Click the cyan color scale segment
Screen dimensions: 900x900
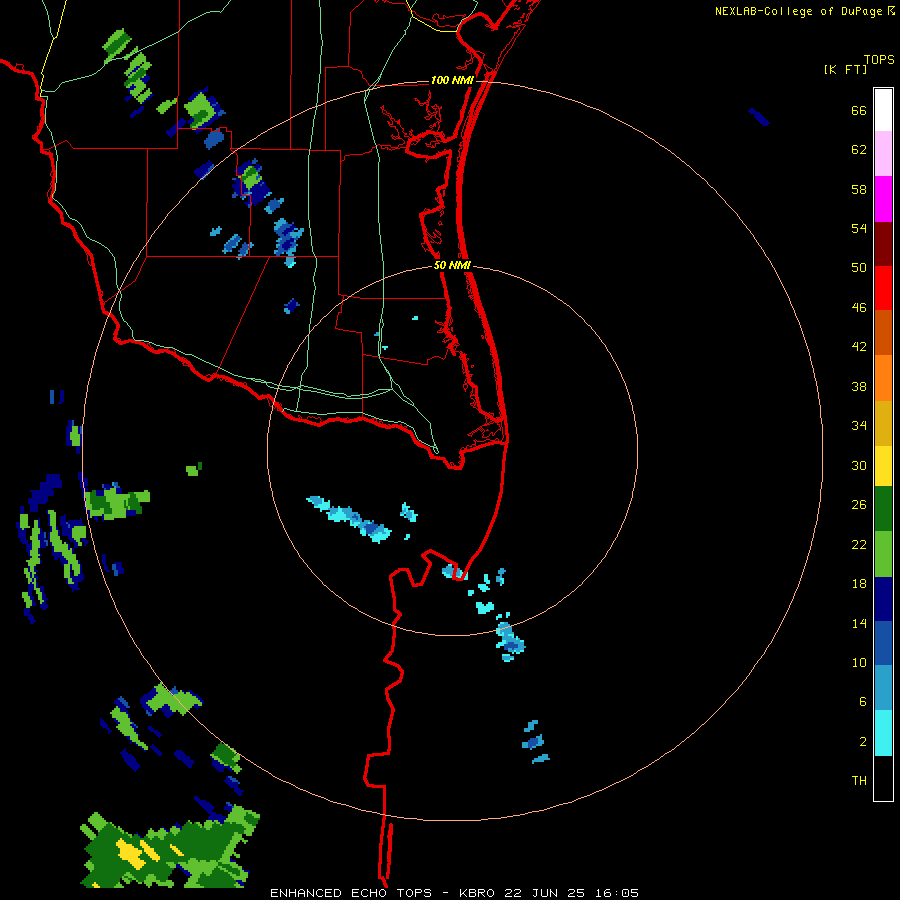883,733
